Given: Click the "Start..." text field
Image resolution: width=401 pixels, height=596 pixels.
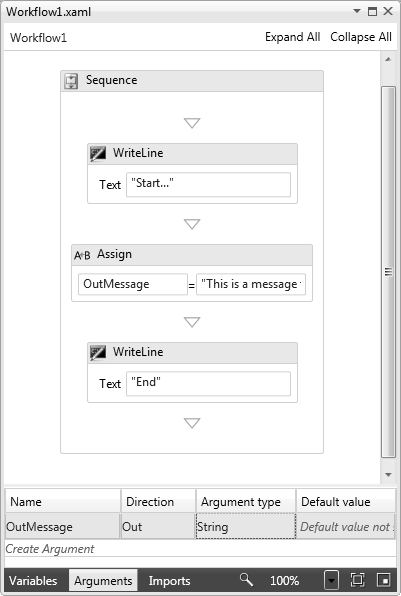Looking at the screenshot, I should [x=208, y=185].
